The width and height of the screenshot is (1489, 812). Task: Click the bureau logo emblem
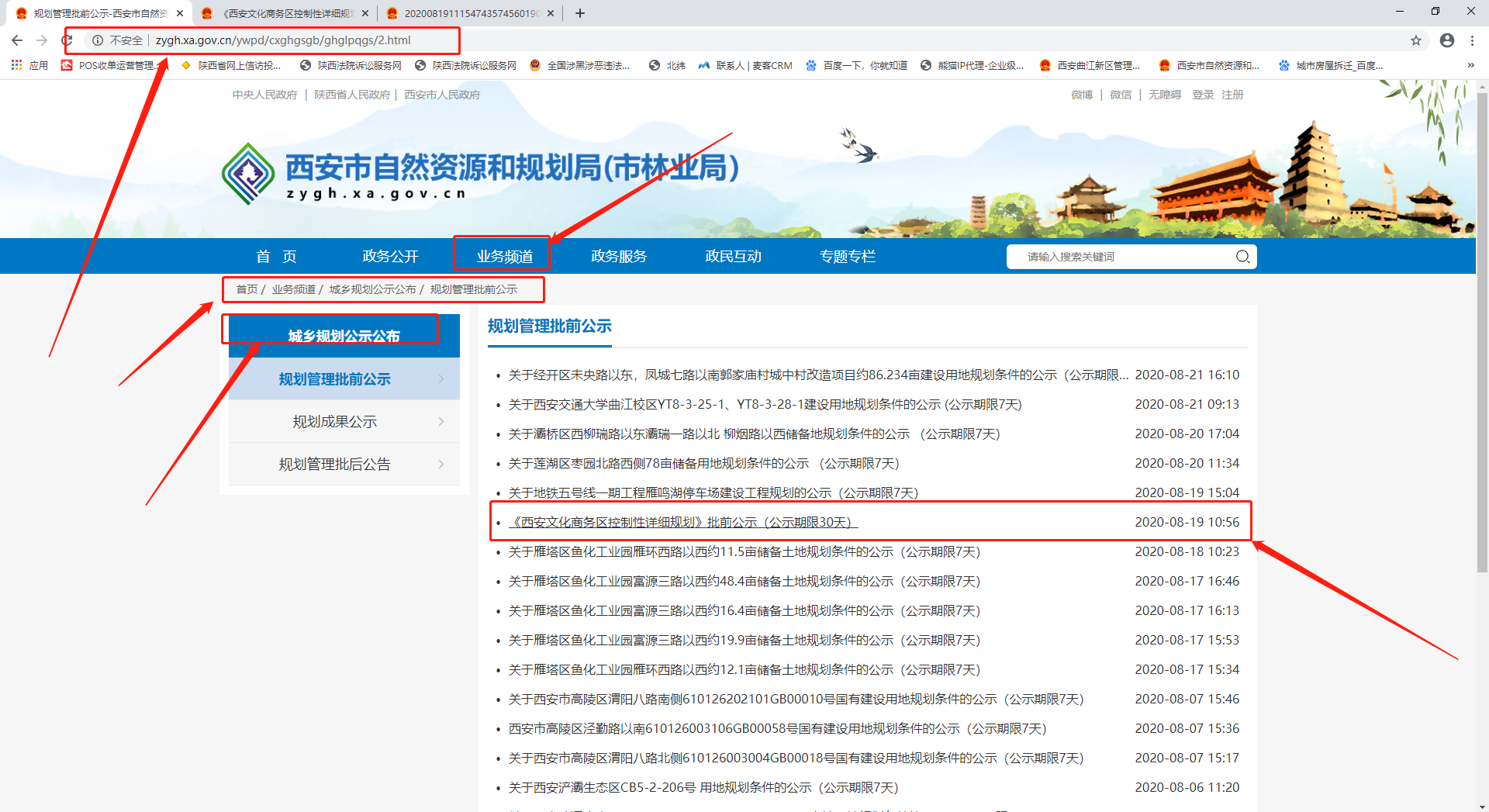pos(248,174)
